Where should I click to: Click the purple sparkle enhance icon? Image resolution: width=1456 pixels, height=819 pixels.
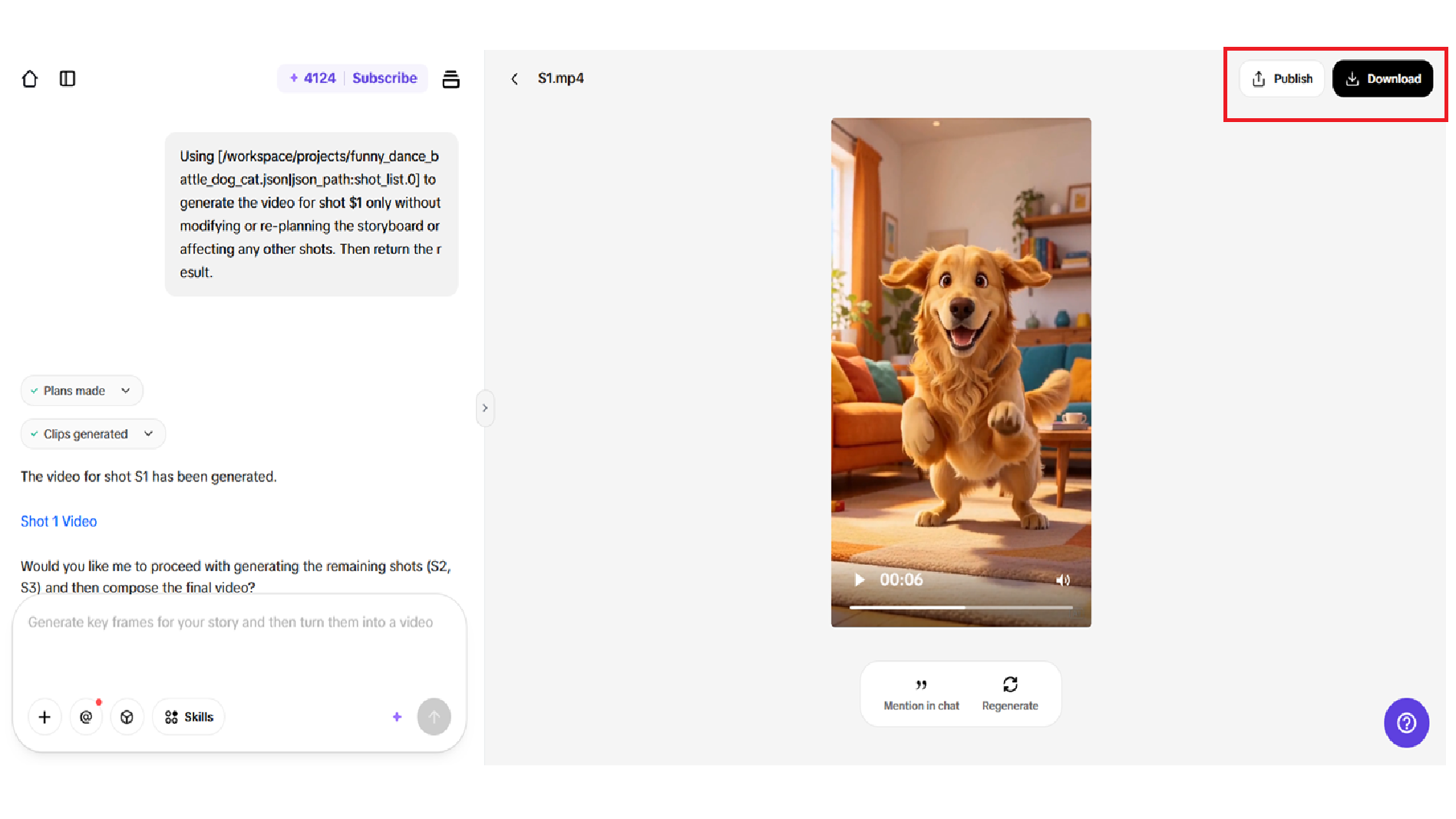tap(397, 717)
